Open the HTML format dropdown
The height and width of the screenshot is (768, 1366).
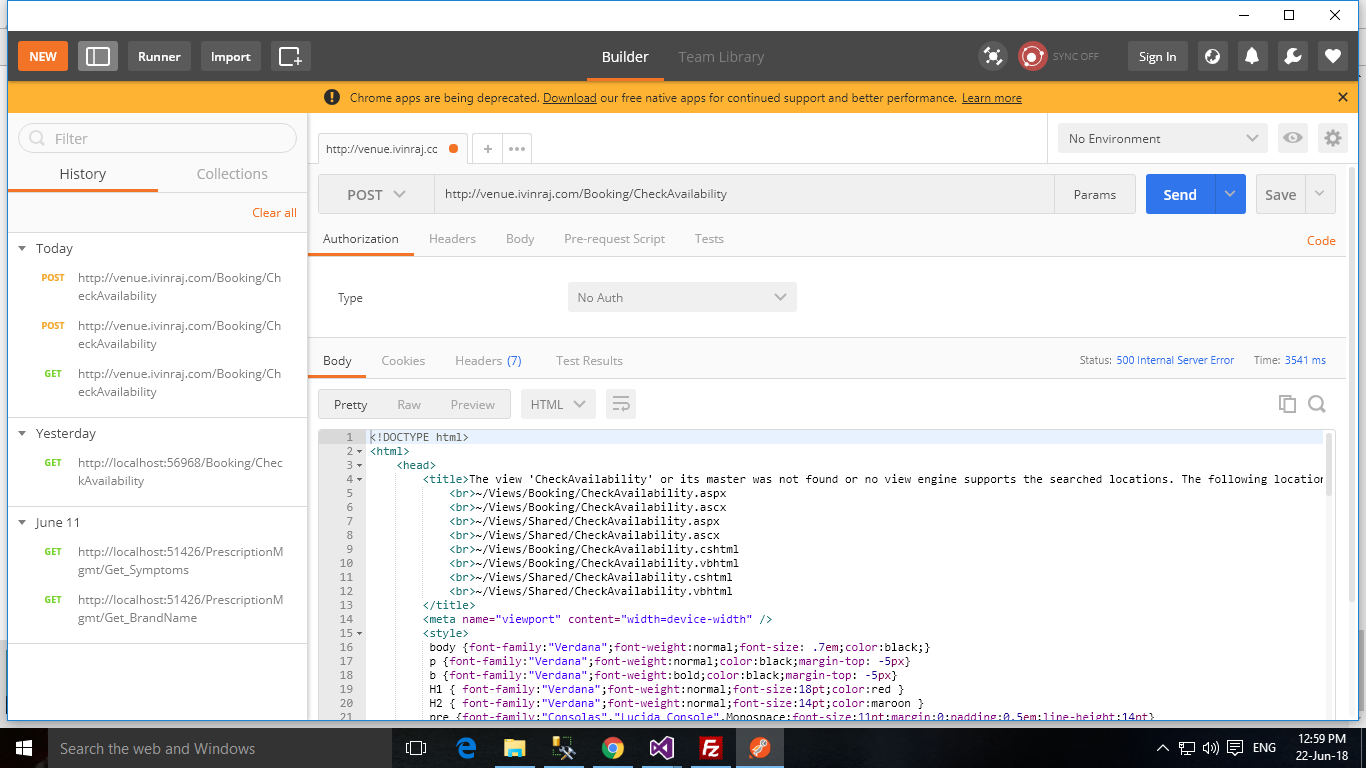click(558, 404)
